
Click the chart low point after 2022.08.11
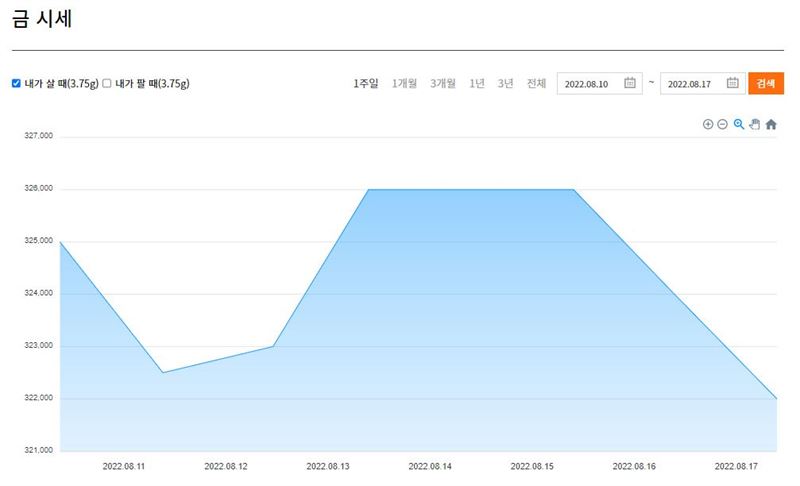click(163, 372)
